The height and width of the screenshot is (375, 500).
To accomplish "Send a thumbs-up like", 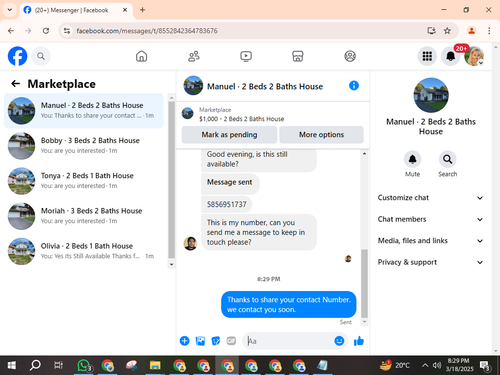I will pos(359,341).
